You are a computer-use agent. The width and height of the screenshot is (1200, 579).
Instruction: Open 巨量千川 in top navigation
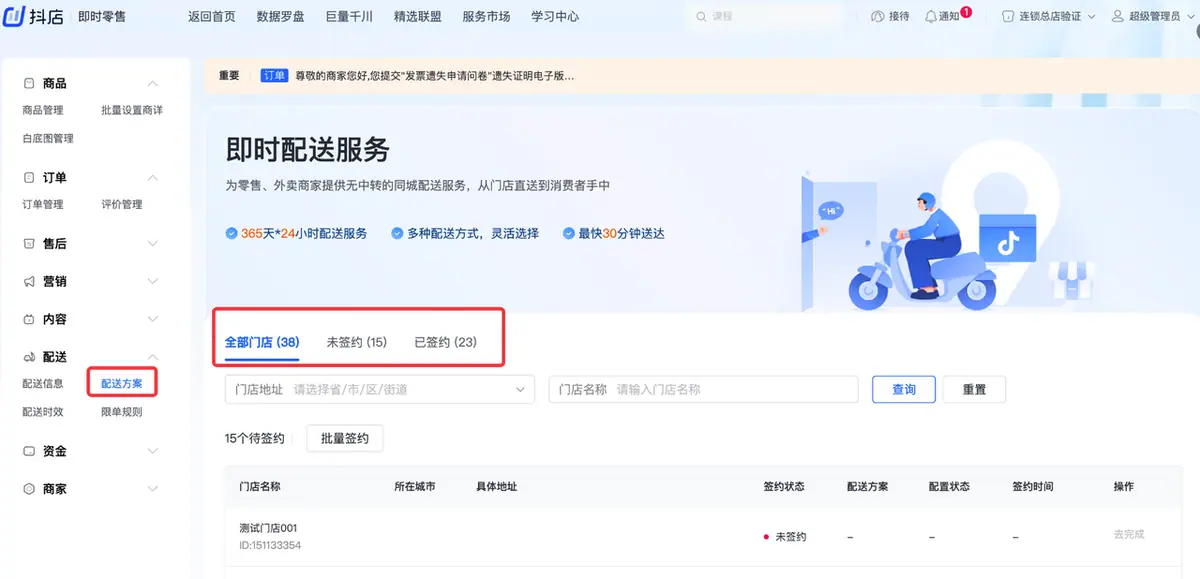click(350, 17)
